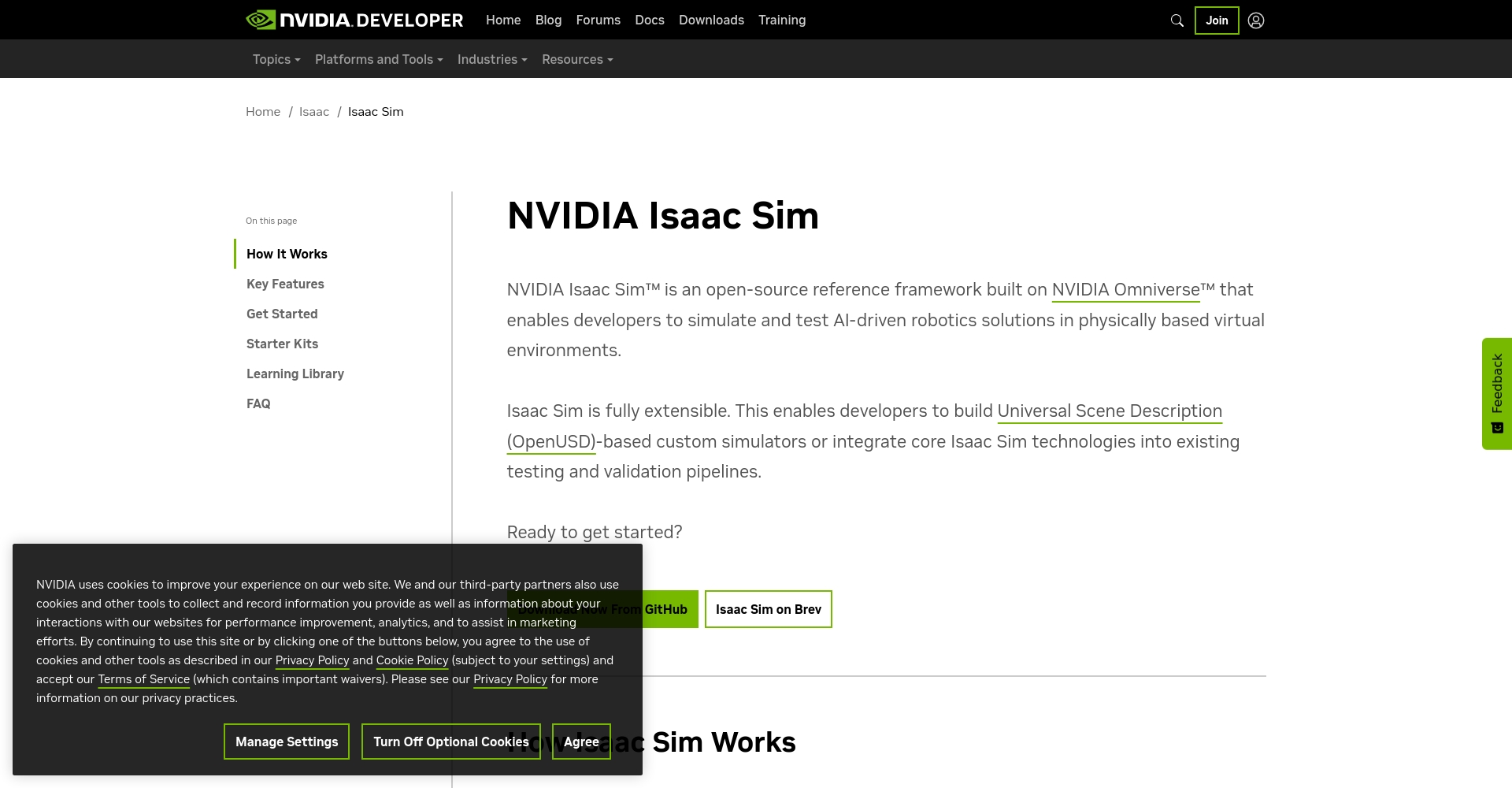Screen dimensions: 1512x788
Task: Expand Platforms and Tools dropdown
Action: pos(379,60)
